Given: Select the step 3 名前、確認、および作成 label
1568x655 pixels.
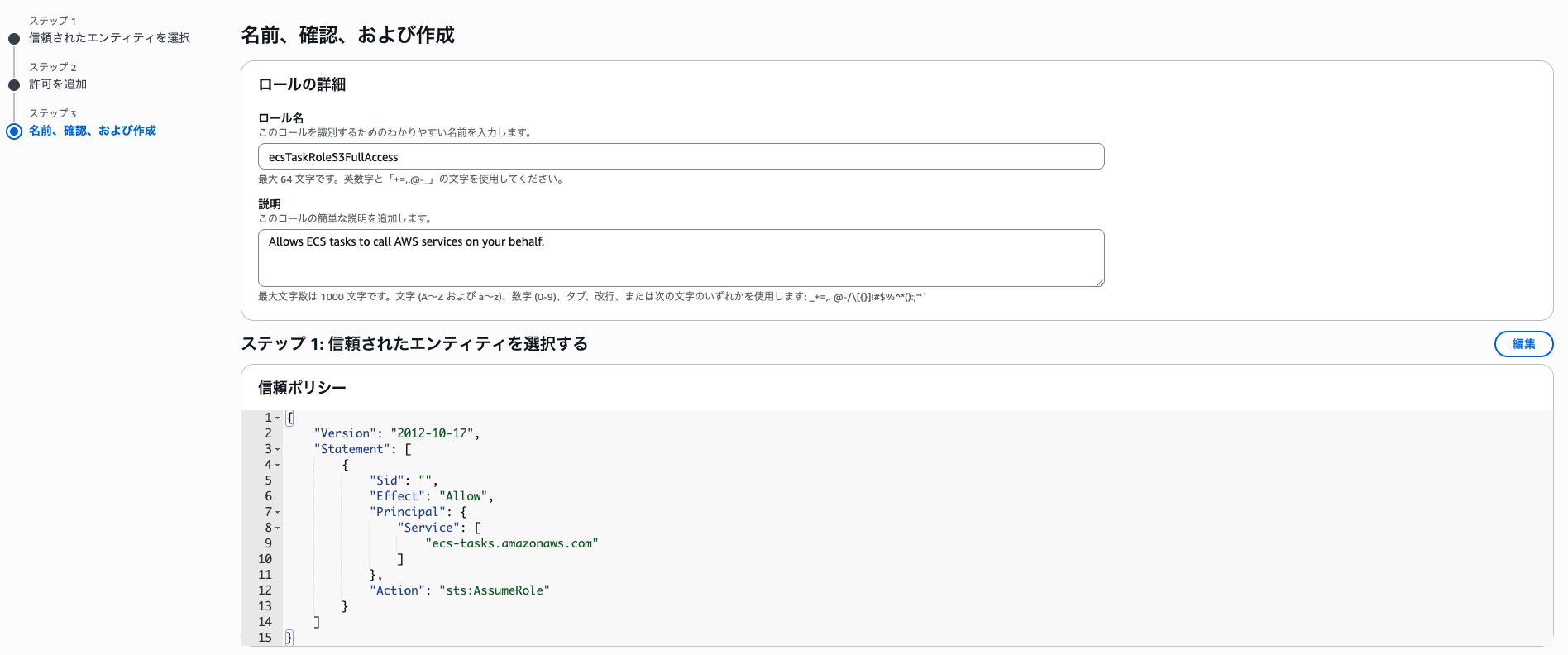Looking at the screenshot, I should (93, 131).
